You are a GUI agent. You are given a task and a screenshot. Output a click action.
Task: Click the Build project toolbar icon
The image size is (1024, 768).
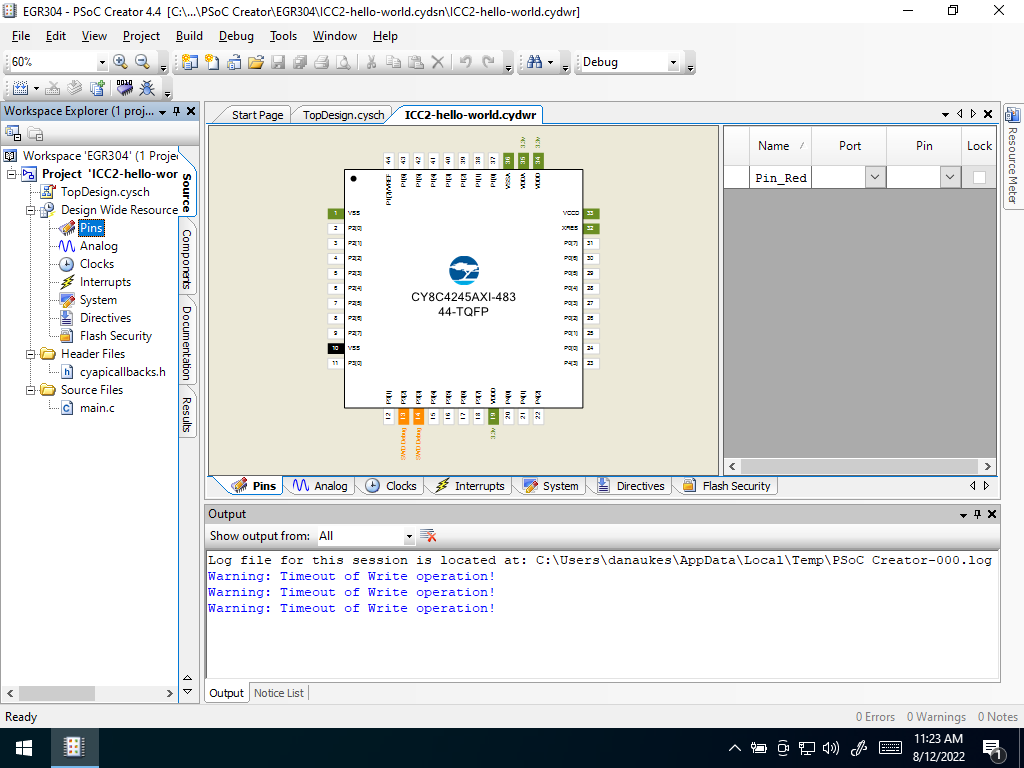(x=20, y=88)
